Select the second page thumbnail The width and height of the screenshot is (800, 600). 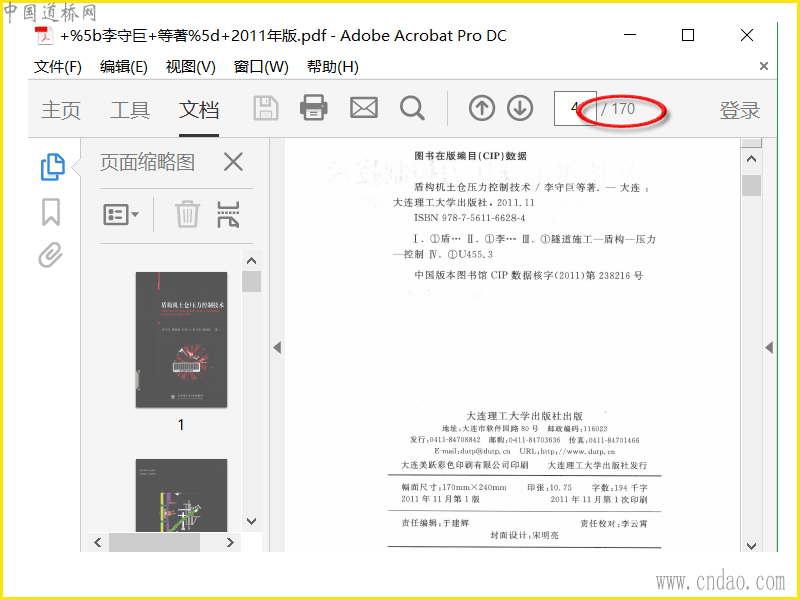click(181, 495)
